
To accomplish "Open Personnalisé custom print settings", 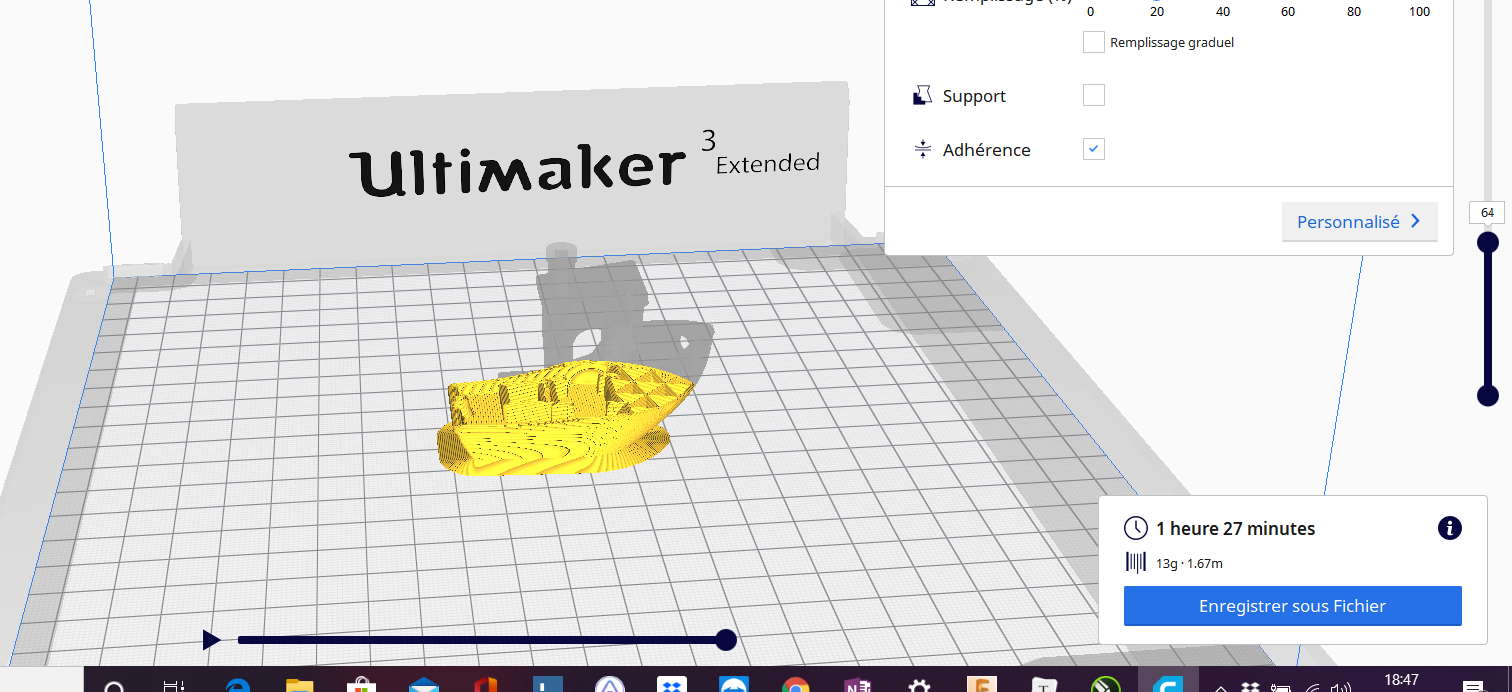I will [x=1359, y=222].
